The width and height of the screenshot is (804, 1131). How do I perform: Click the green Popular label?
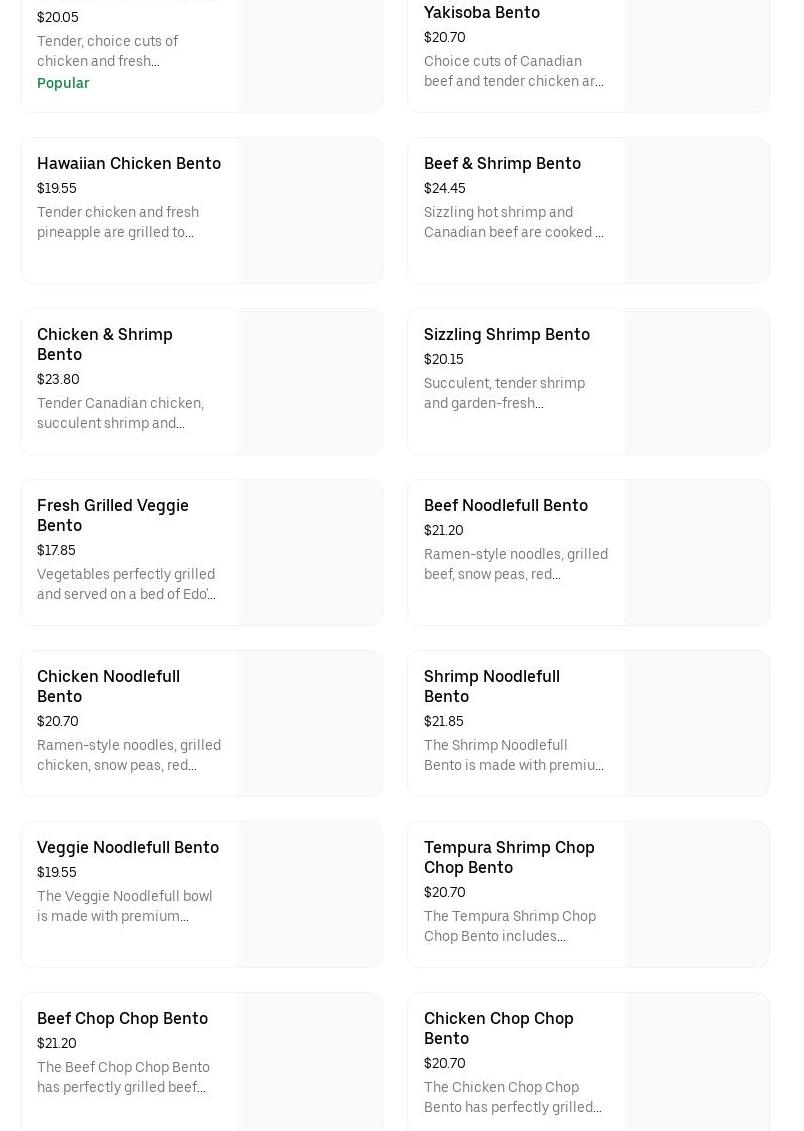63,83
